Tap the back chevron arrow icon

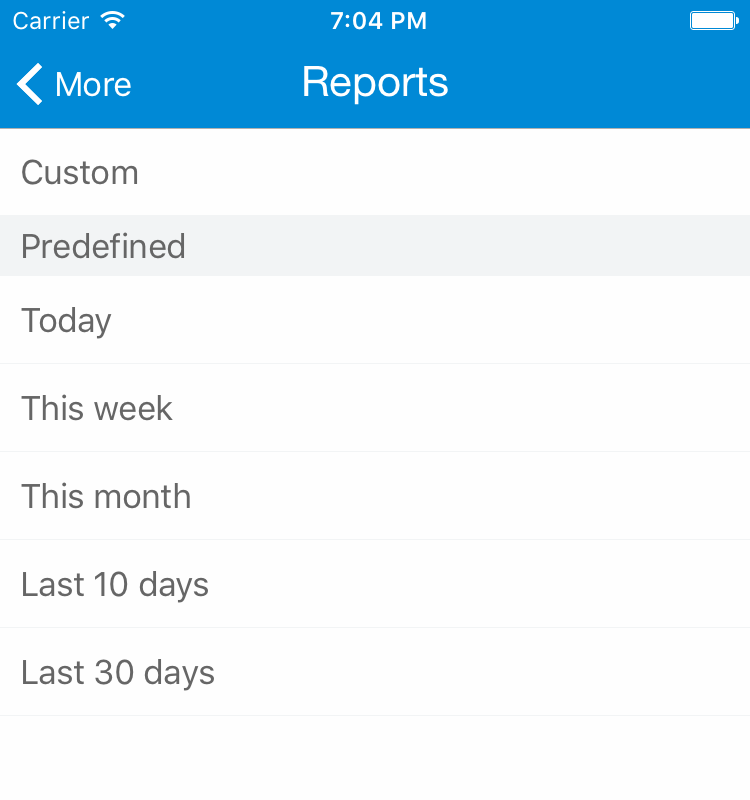(x=30, y=84)
